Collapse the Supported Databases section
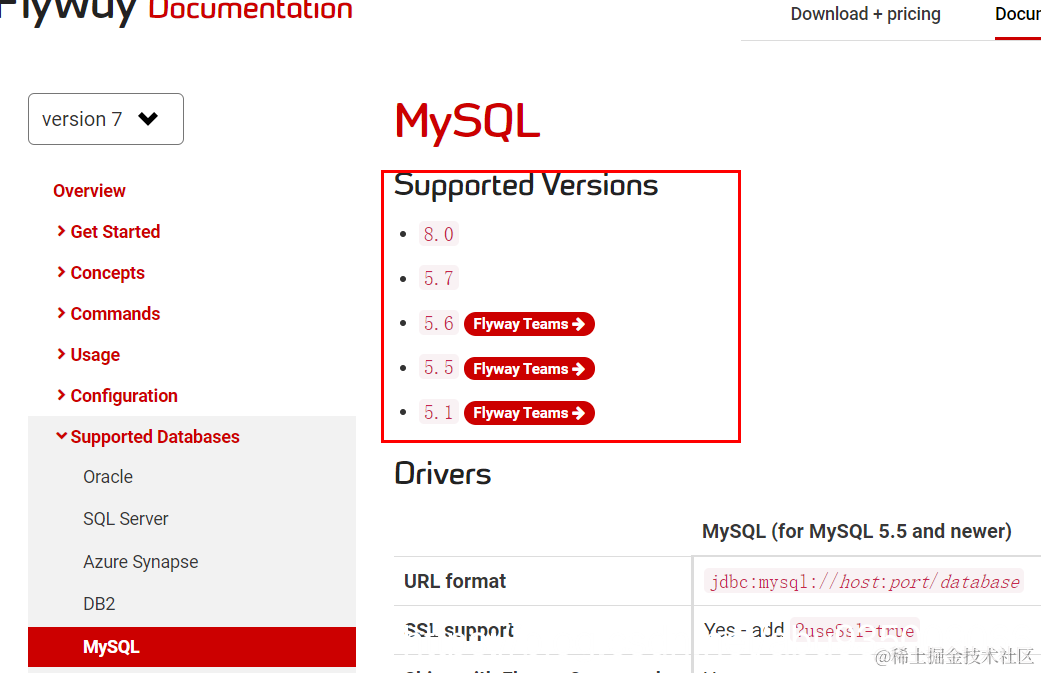The image size is (1041, 673). click(148, 437)
